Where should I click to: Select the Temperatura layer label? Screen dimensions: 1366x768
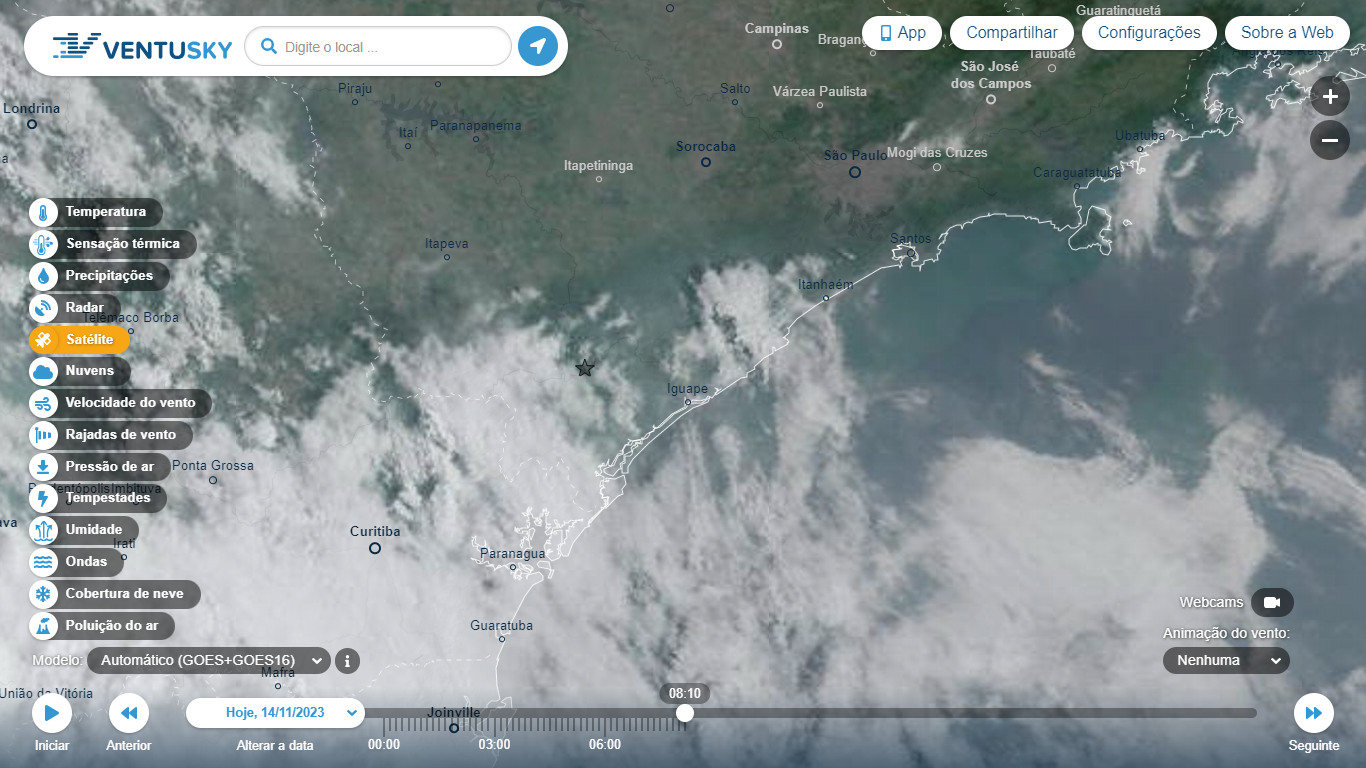(x=106, y=212)
